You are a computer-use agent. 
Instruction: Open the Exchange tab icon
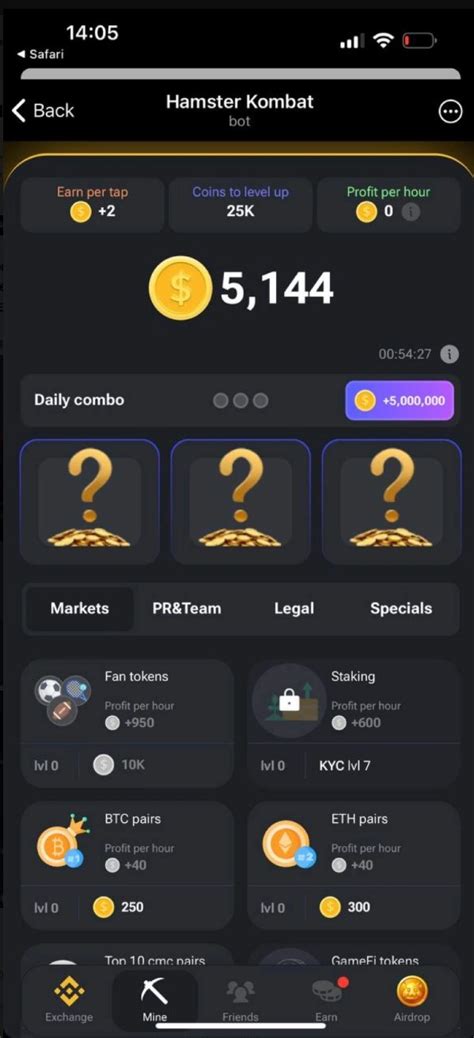point(70,991)
